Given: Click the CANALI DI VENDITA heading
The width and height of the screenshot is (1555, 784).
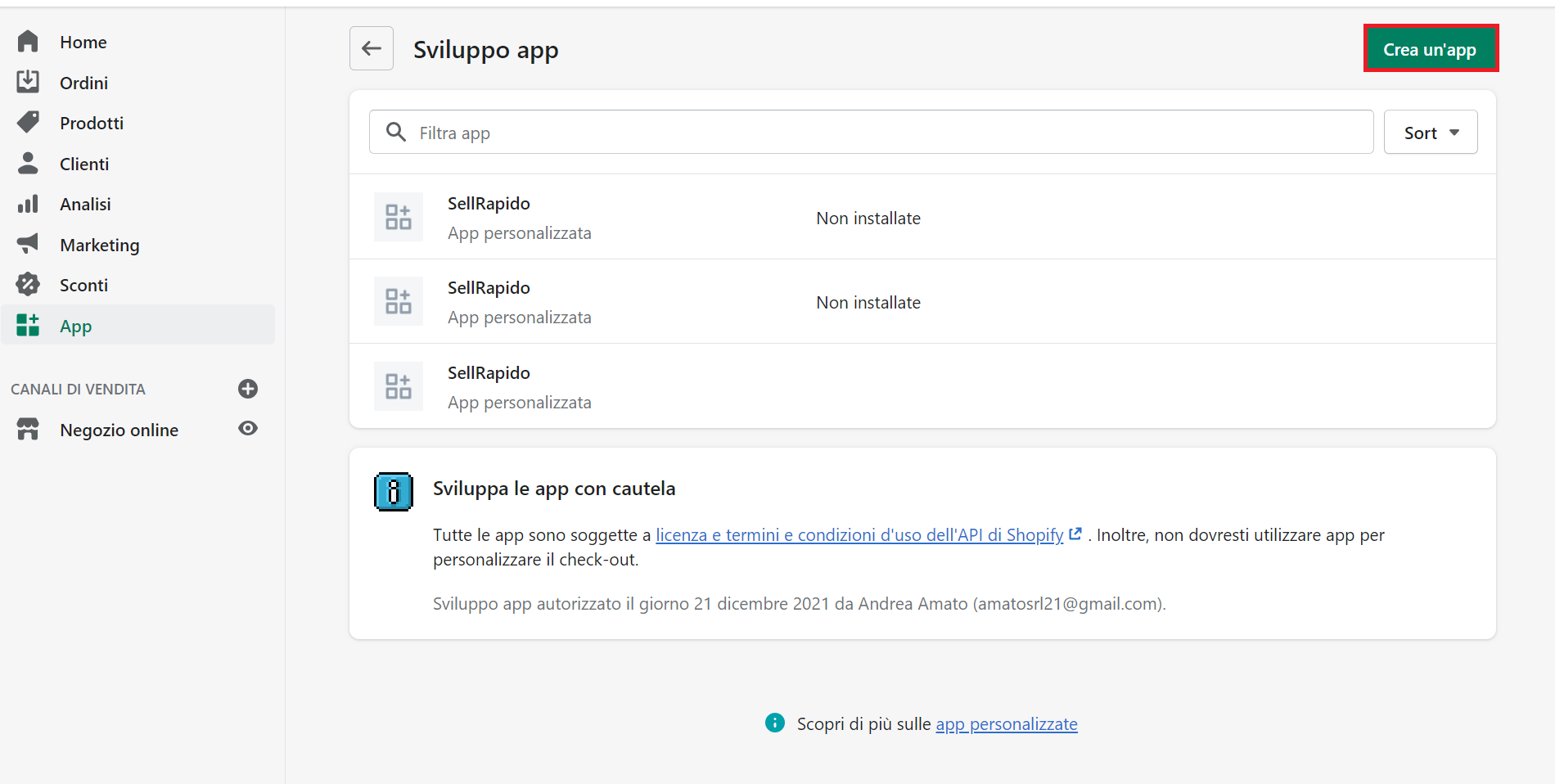Looking at the screenshot, I should click(x=78, y=389).
